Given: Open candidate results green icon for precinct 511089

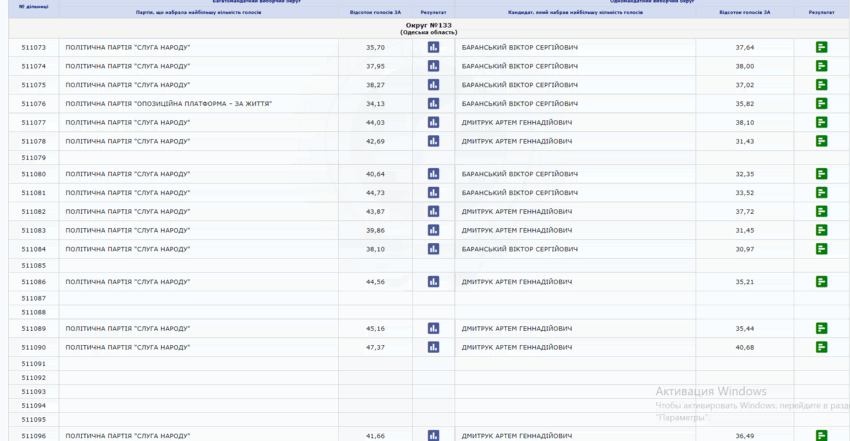Looking at the screenshot, I should 821,328.
